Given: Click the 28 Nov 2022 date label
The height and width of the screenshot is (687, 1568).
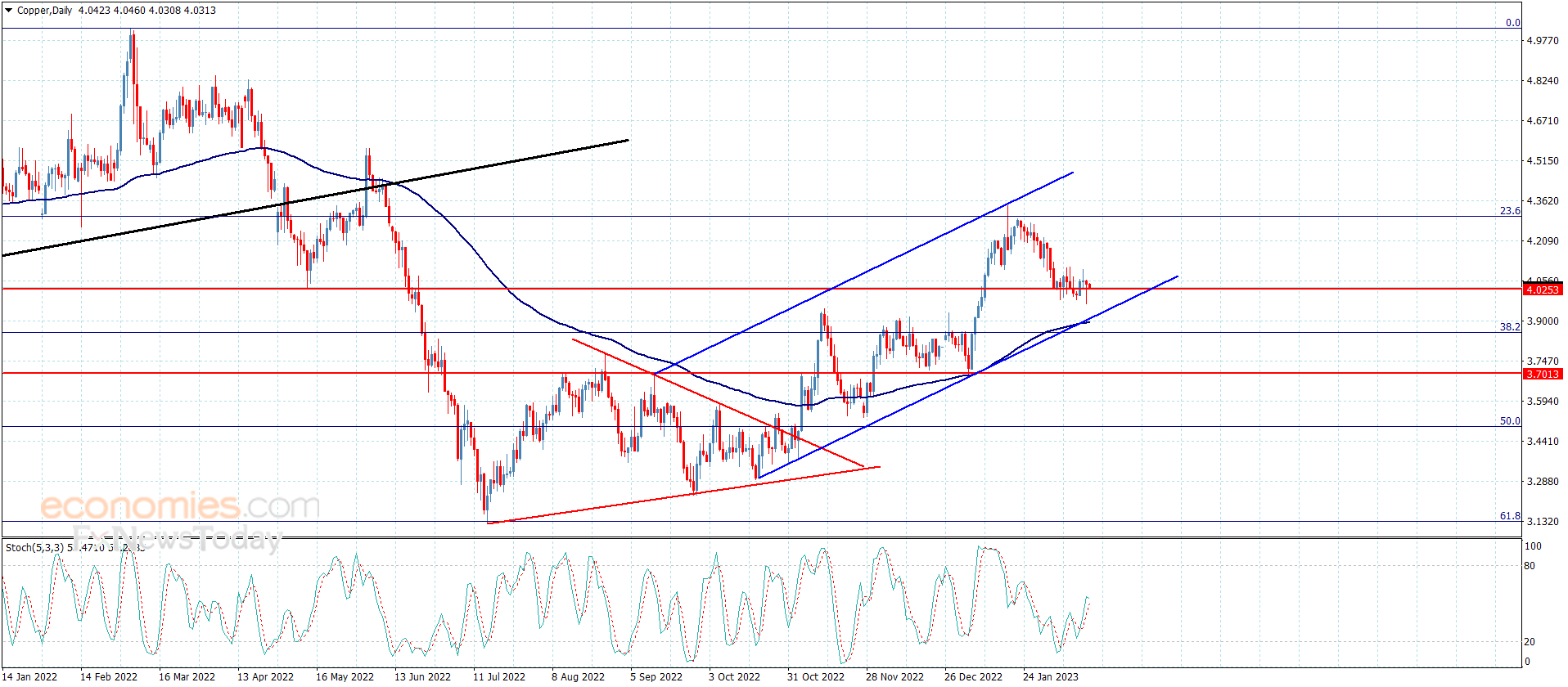Looking at the screenshot, I should tap(894, 676).
